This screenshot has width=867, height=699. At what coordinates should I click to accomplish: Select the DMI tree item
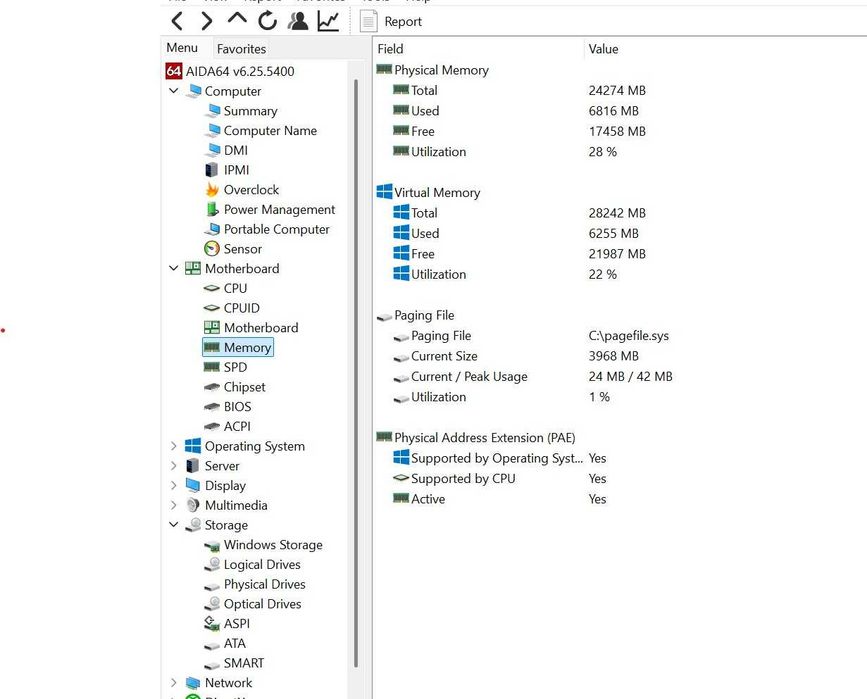[236, 150]
